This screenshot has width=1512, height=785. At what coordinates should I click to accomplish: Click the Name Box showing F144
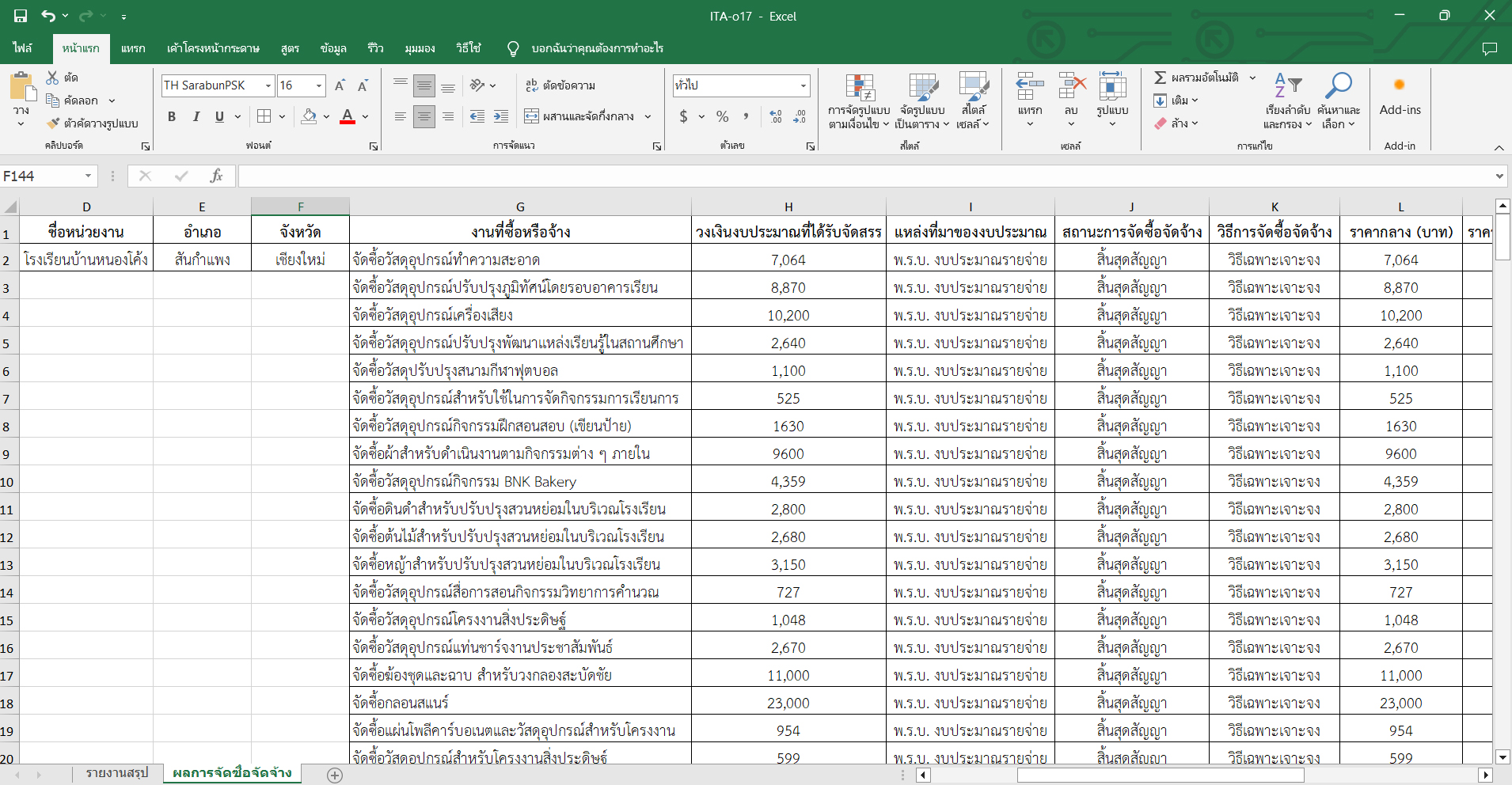pos(41,176)
